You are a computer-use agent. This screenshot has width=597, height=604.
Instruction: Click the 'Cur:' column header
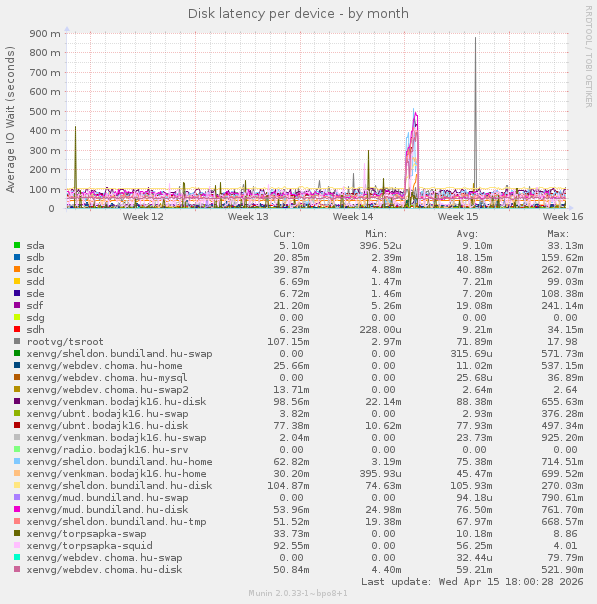tap(284, 234)
